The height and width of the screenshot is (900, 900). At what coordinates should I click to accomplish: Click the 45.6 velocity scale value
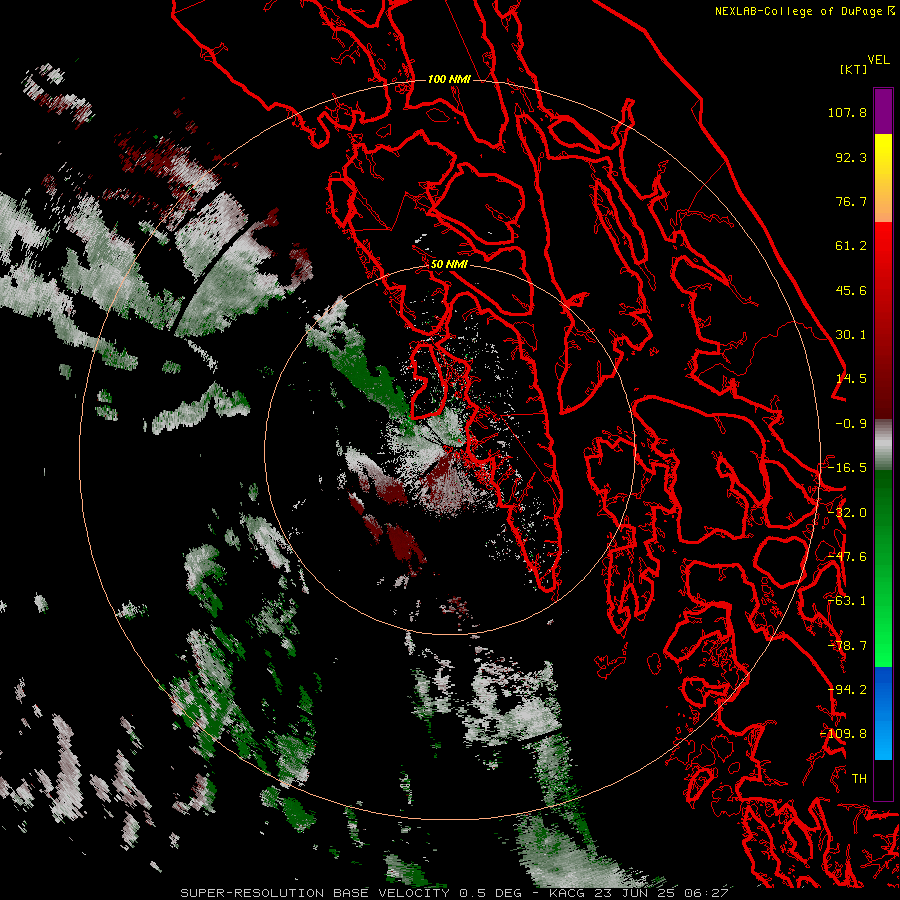tap(851, 290)
